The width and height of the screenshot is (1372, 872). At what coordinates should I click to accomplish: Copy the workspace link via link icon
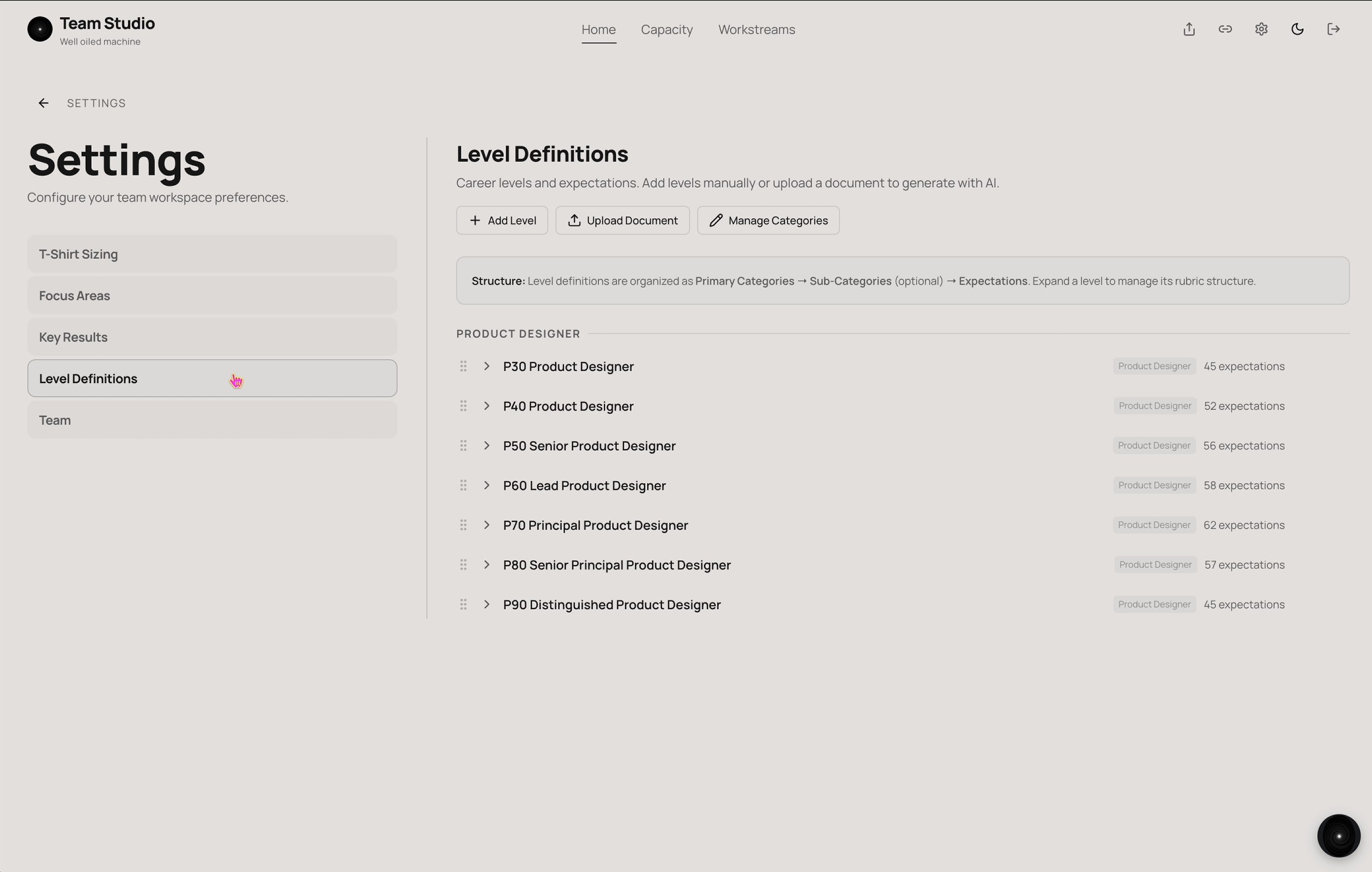(1225, 29)
